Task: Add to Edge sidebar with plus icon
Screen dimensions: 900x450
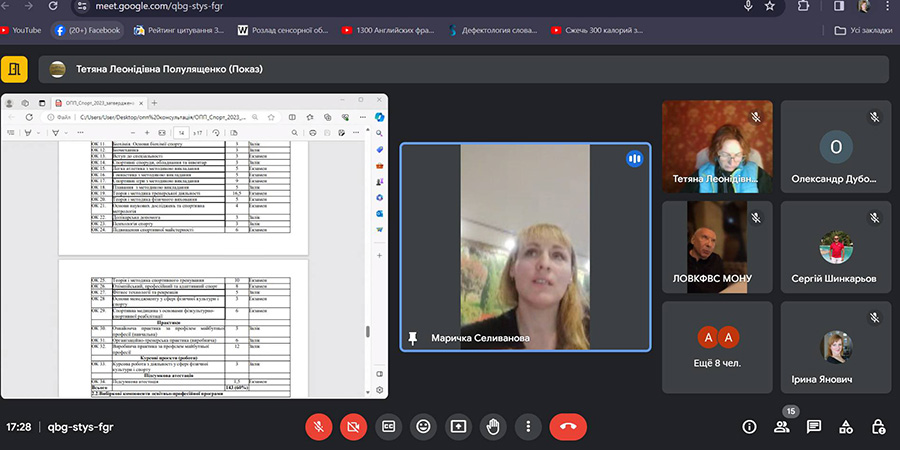Action: click(379, 254)
